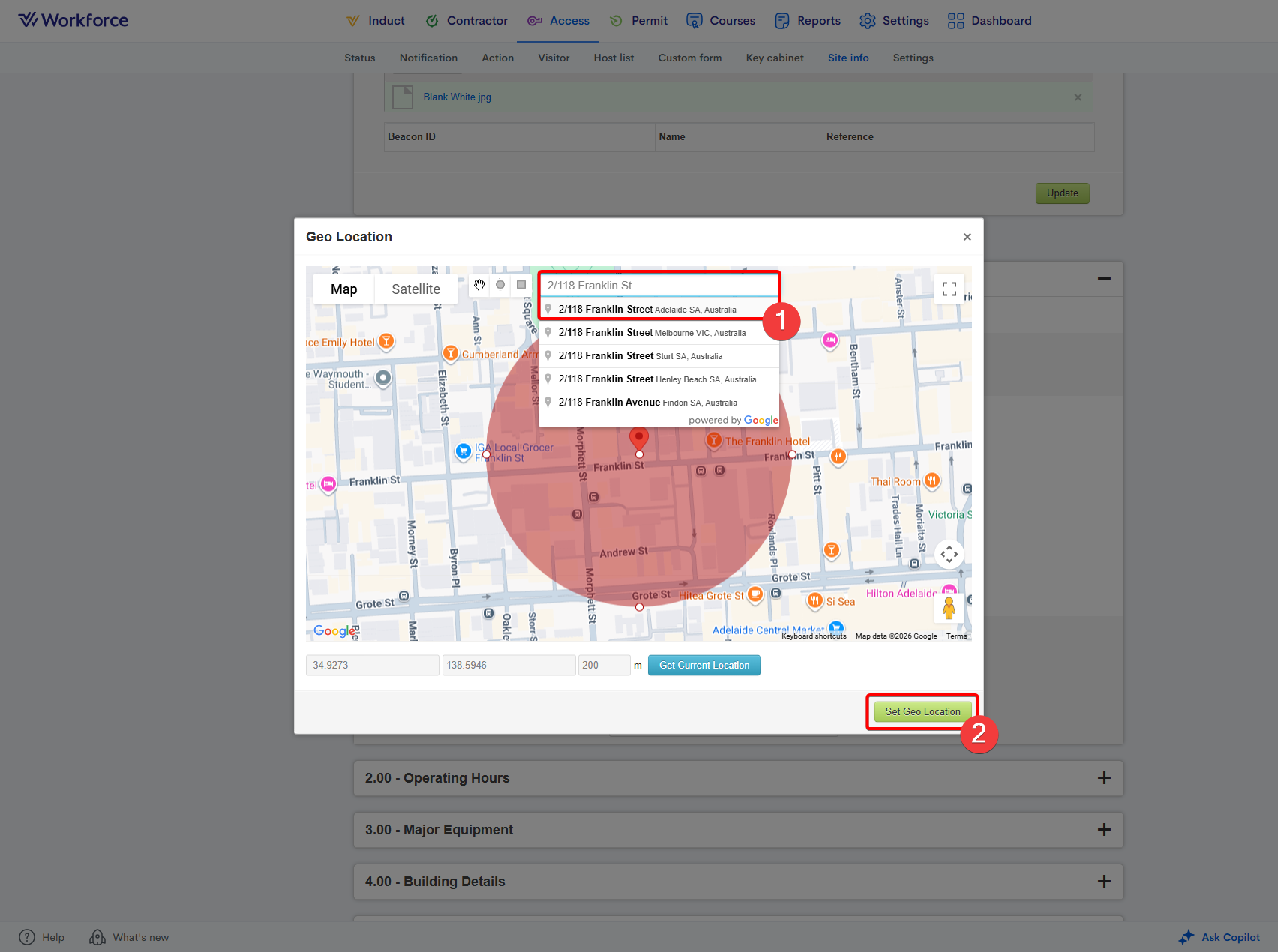Expand the 3.00 Major Equipment section
This screenshot has width=1278, height=952.
[1104, 830]
